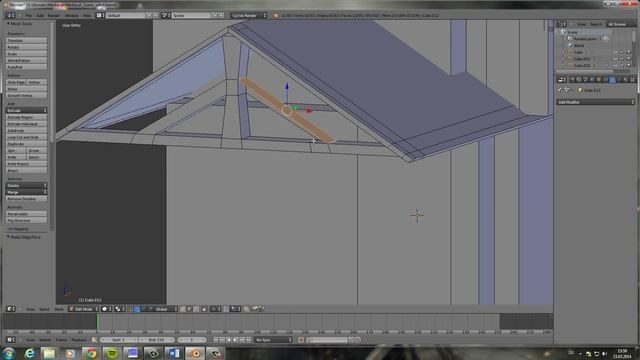Open Playback menu in timeline

79,340
